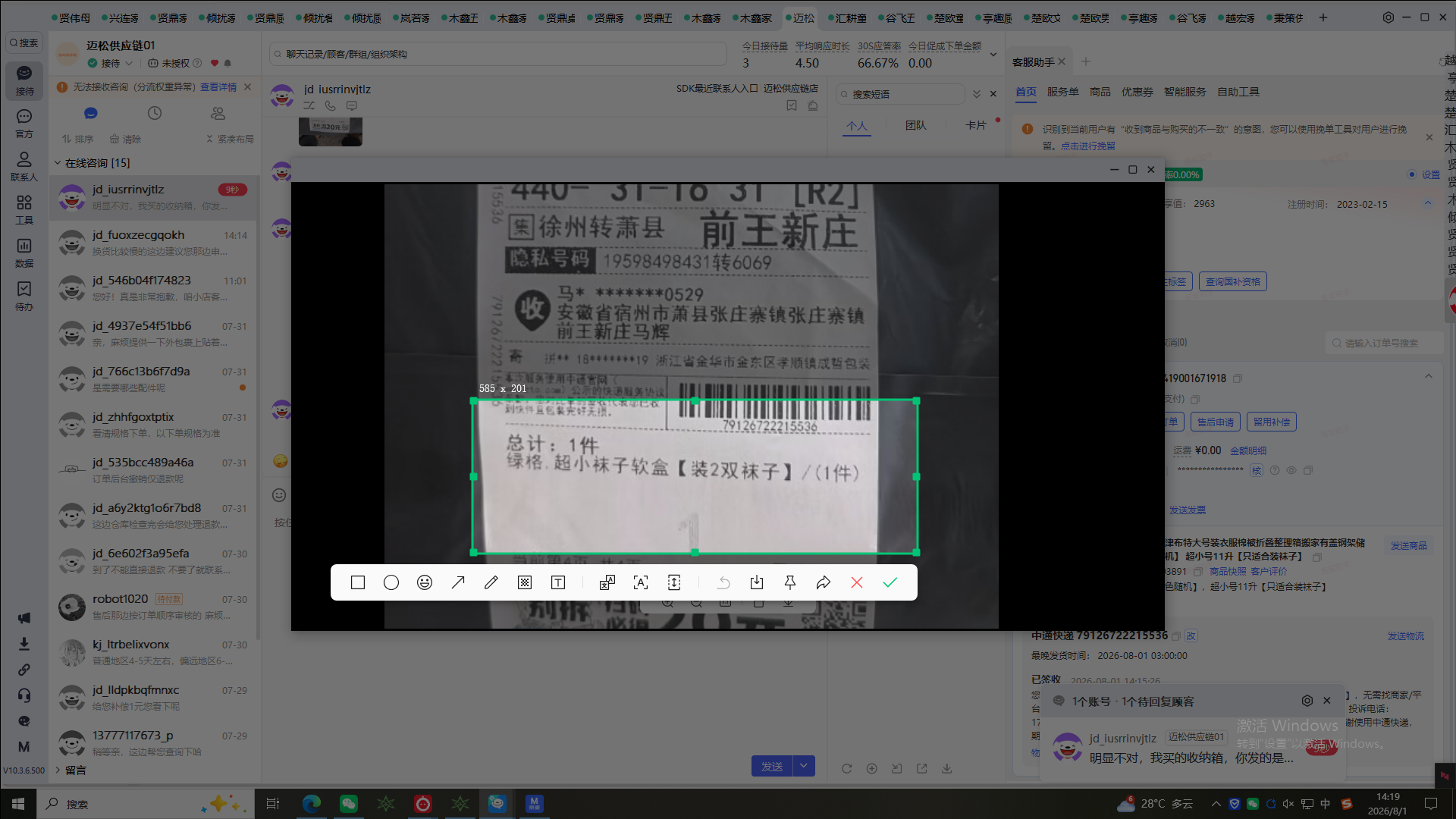Undo the last screenshot annotation
1456x819 pixels.
tap(723, 582)
